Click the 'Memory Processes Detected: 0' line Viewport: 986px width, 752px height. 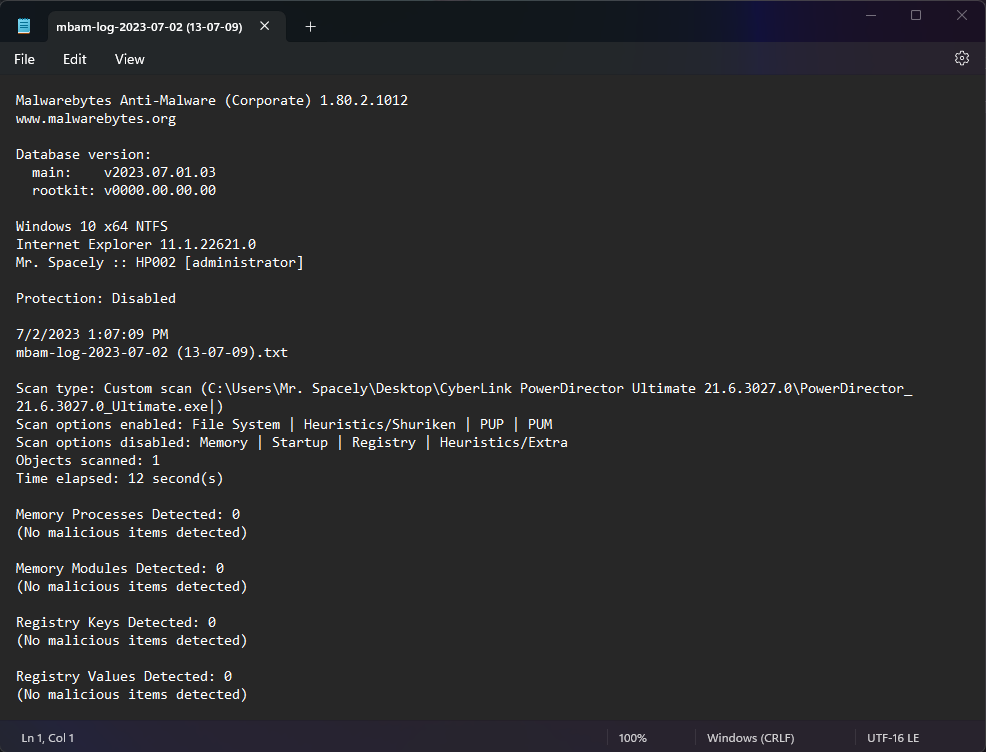tap(128, 514)
